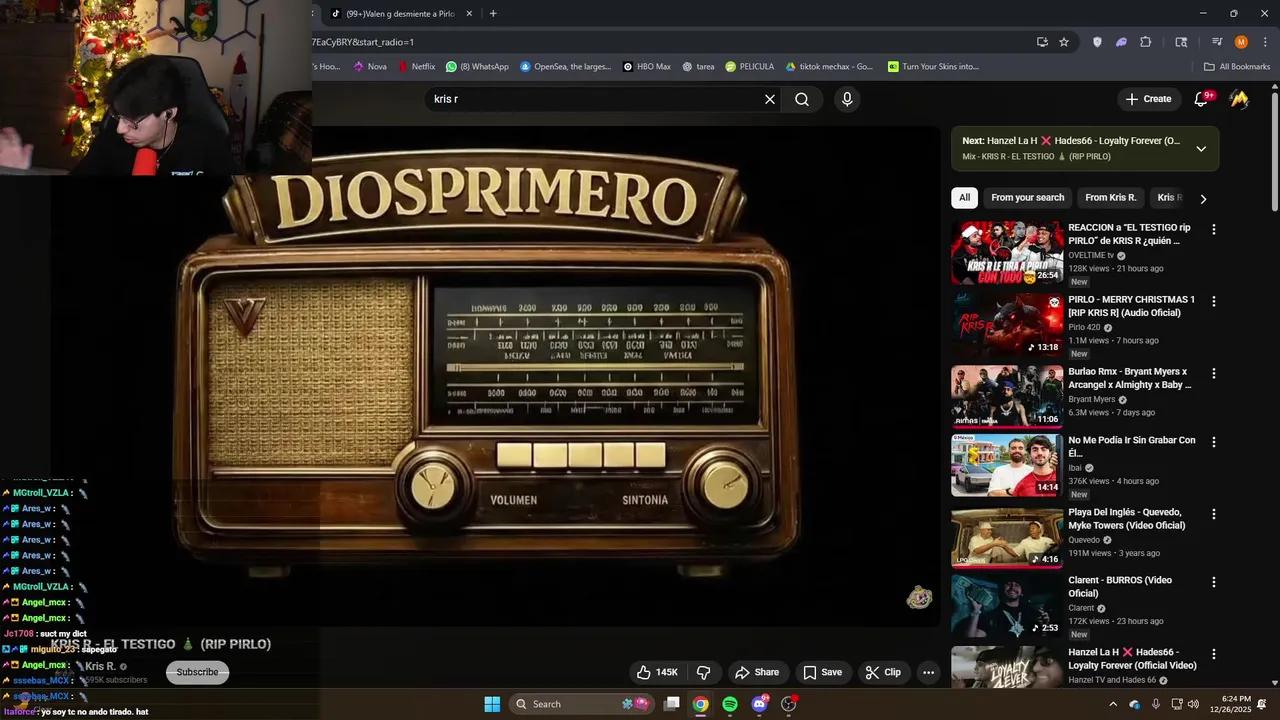Open the PIRLO - MERRY CHRISTMAS 1 thumbnail

[1007, 325]
